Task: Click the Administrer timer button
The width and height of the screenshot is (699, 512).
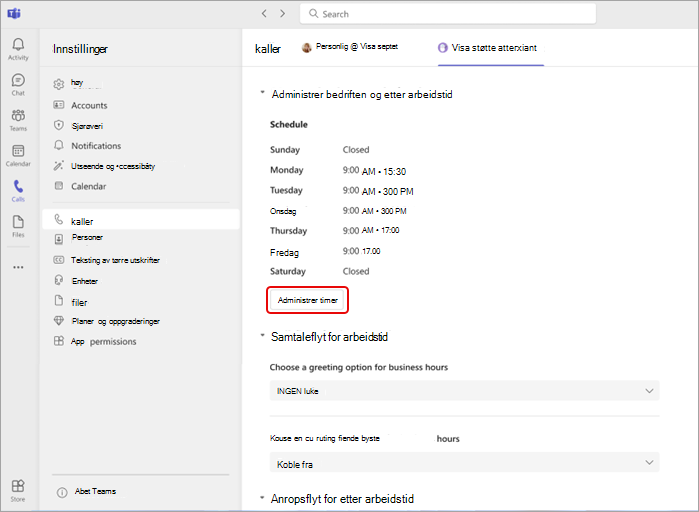Action: (308, 300)
